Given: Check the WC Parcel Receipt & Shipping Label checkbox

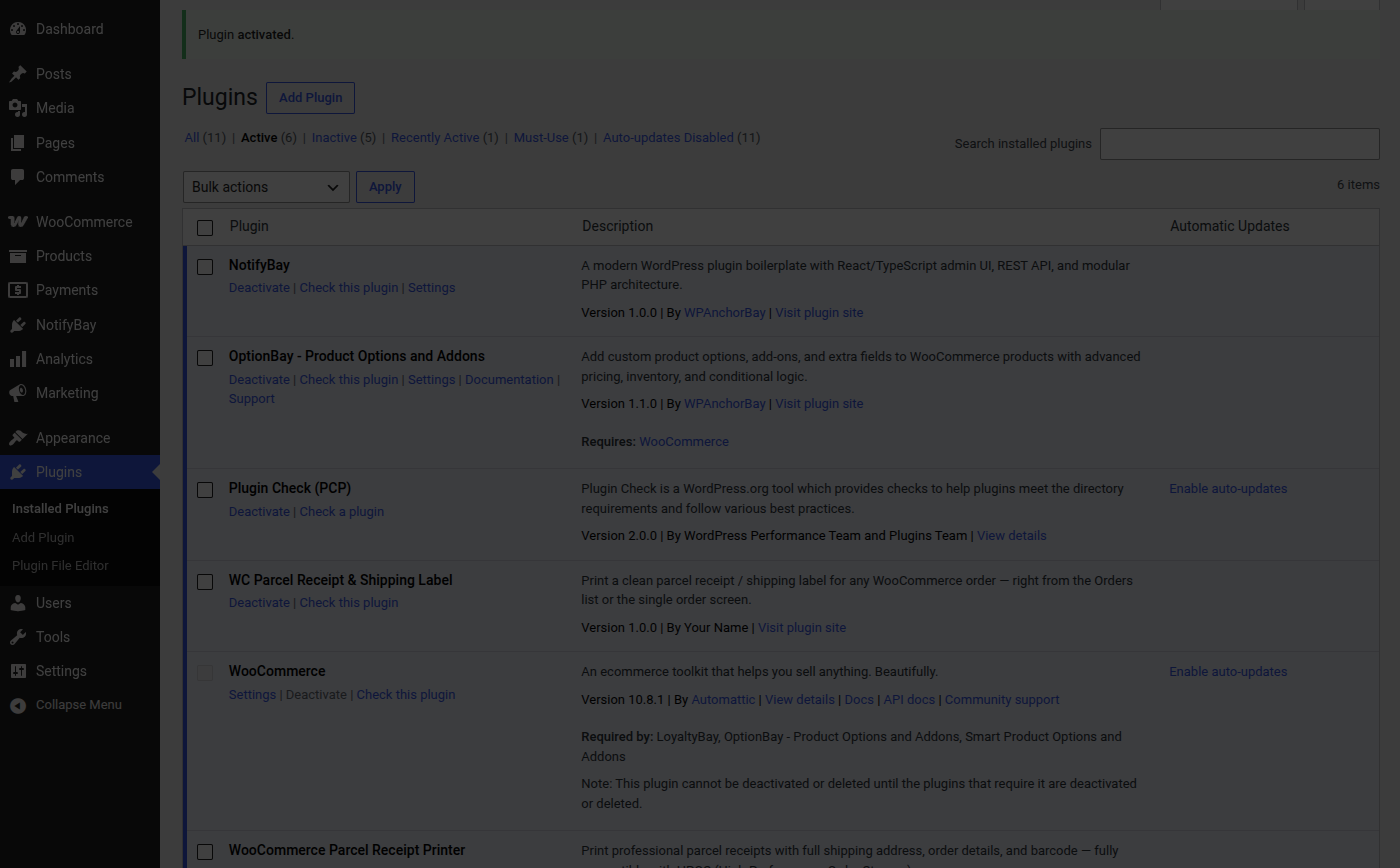Looking at the screenshot, I should 205,582.
